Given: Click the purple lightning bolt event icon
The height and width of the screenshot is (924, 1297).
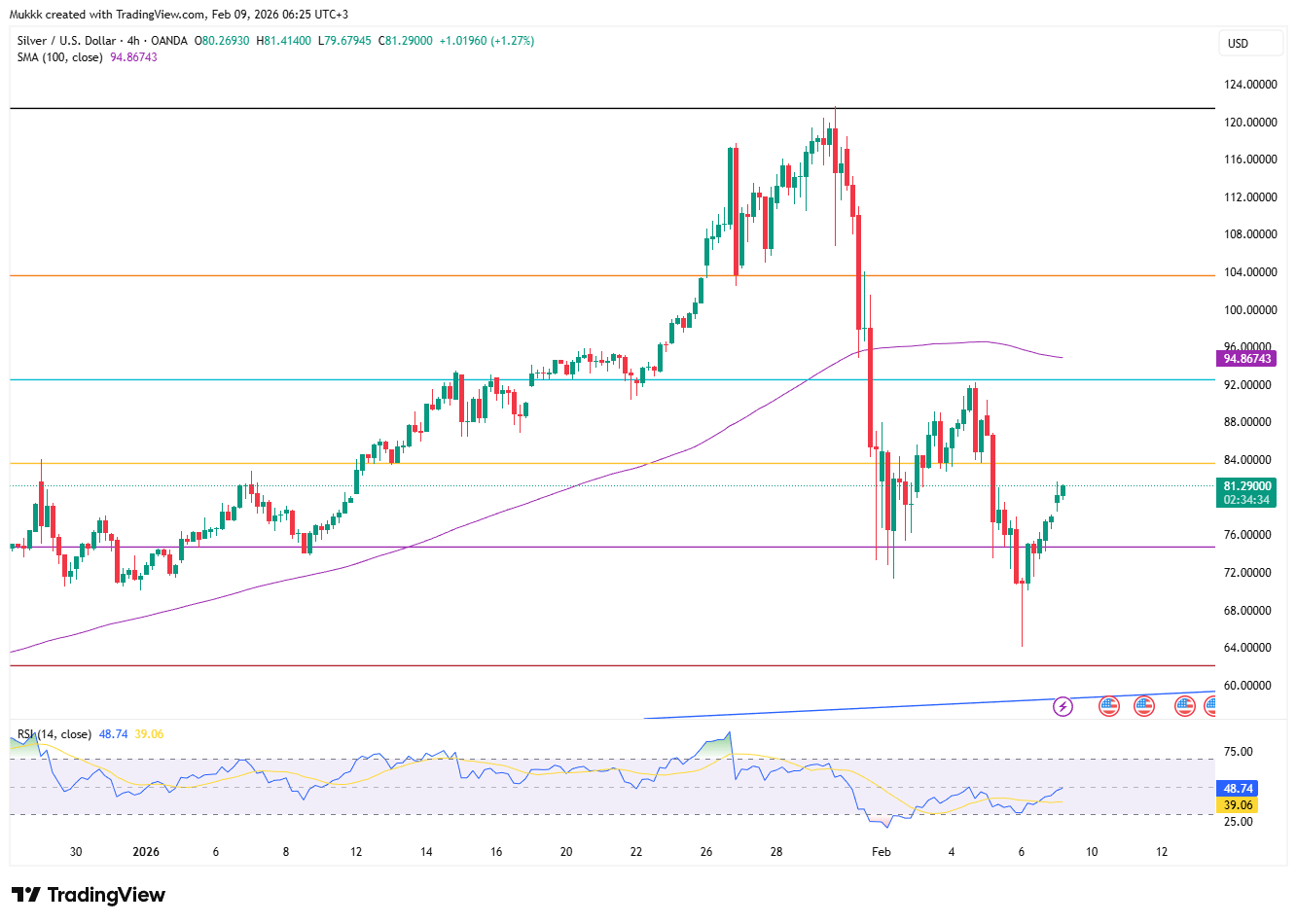Looking at the screenshot, I should [x=1063, y=706].
